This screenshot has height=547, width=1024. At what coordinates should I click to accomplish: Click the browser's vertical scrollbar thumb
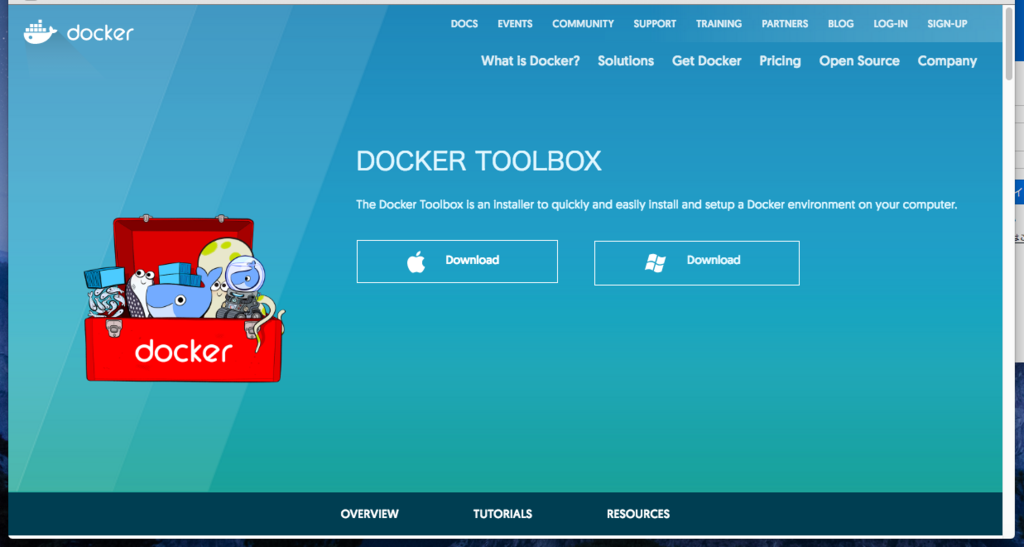tap(1009, 42)
